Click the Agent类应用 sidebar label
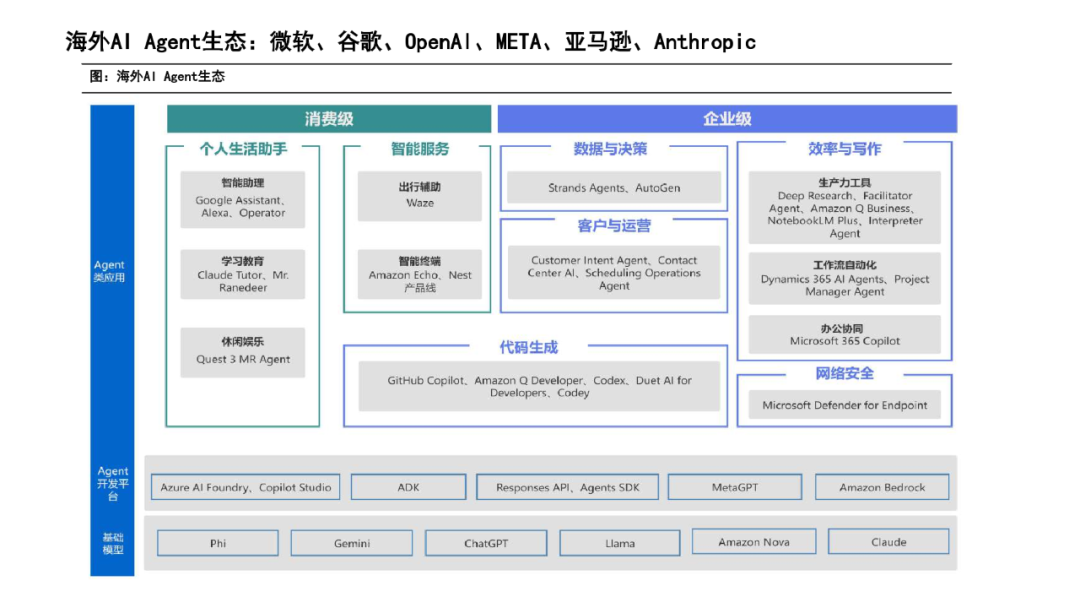1080x608 pixels. pos(110,271)
